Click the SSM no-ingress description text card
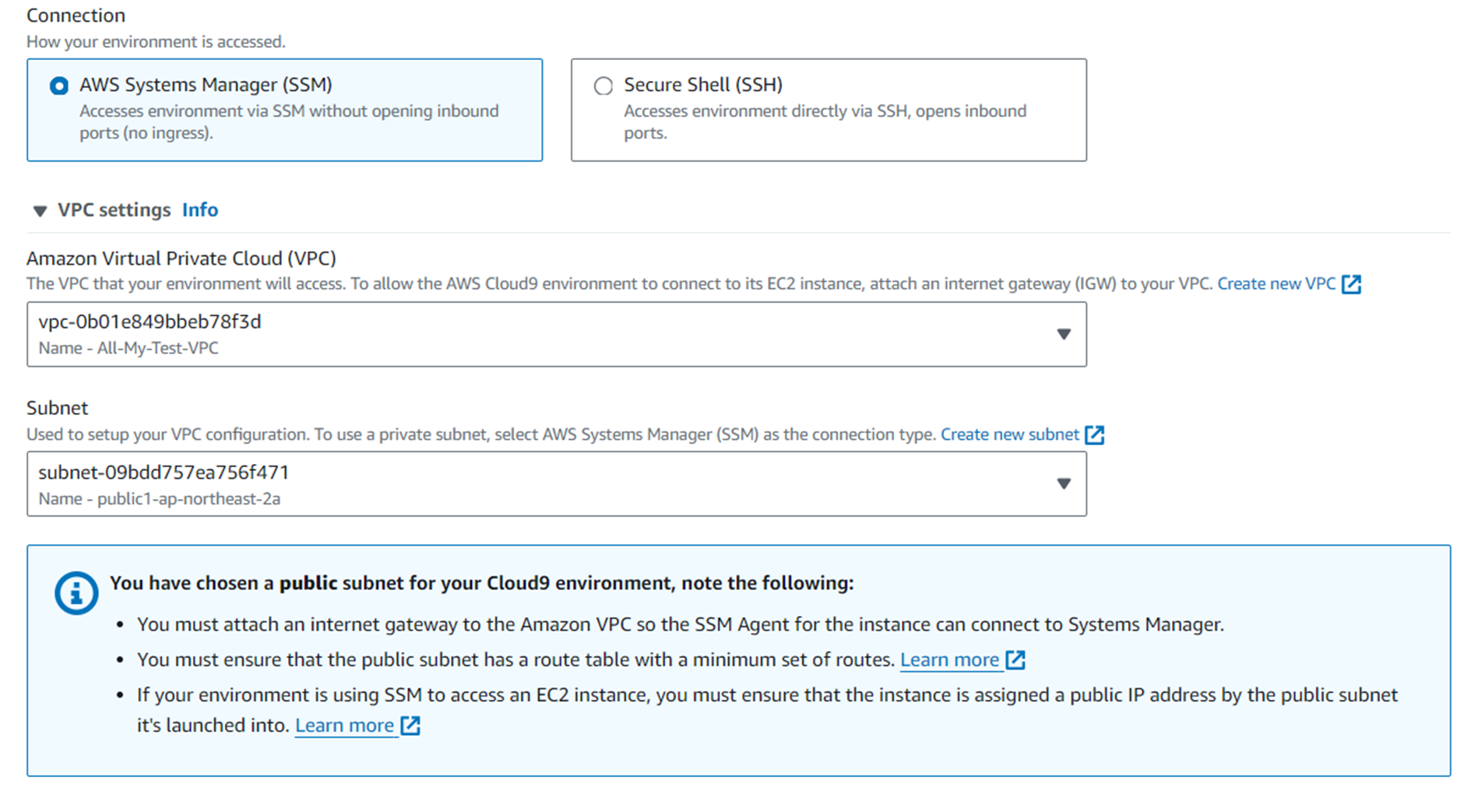 289,122
